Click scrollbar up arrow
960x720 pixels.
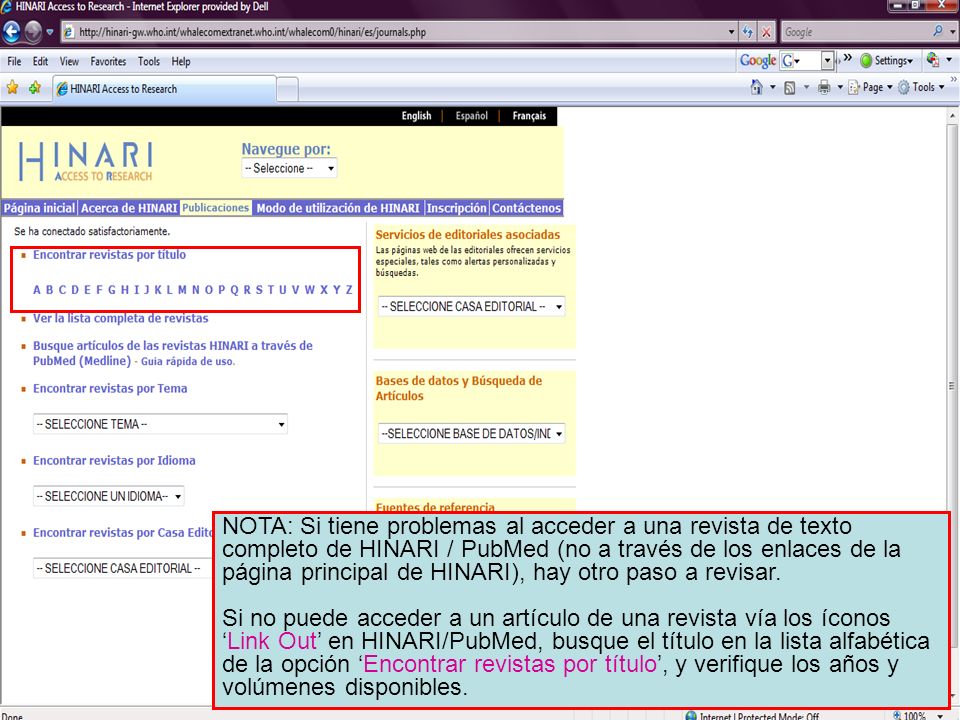tap(951, 115)
